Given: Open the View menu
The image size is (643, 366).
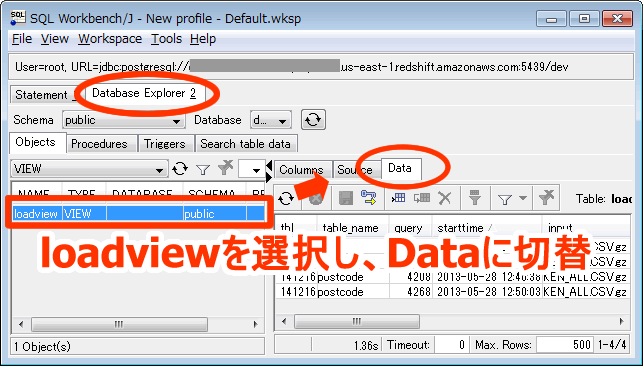Looking at the screenshot, I should point(55,39).
